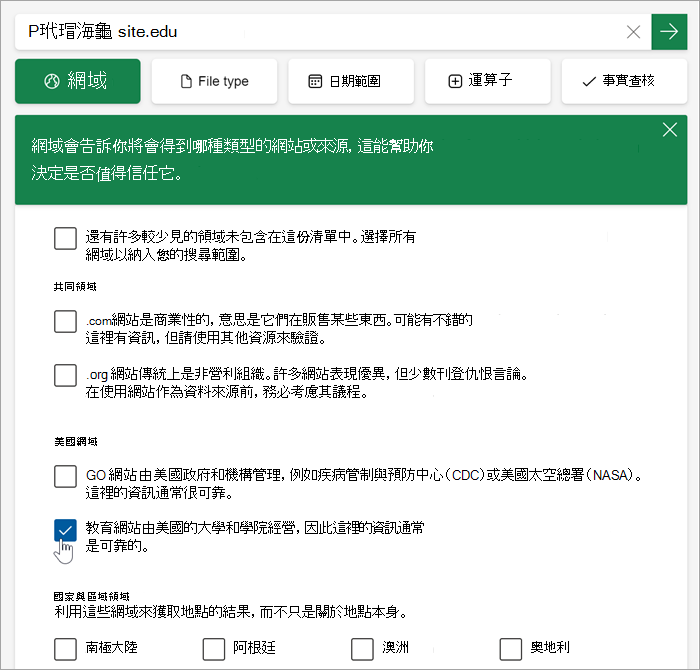Check the .com websites checkbox
Screen dimensions: 700x670
coord(65,321)
